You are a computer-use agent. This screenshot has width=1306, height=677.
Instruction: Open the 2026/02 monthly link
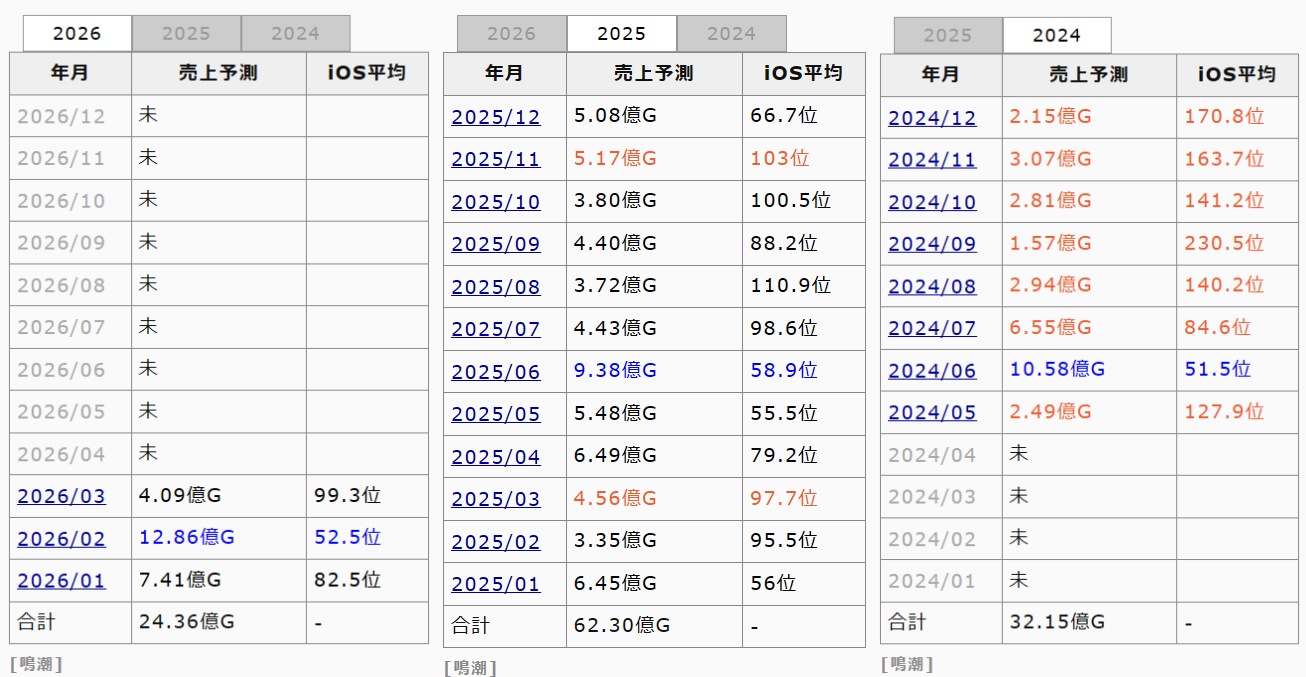(61, 539)
